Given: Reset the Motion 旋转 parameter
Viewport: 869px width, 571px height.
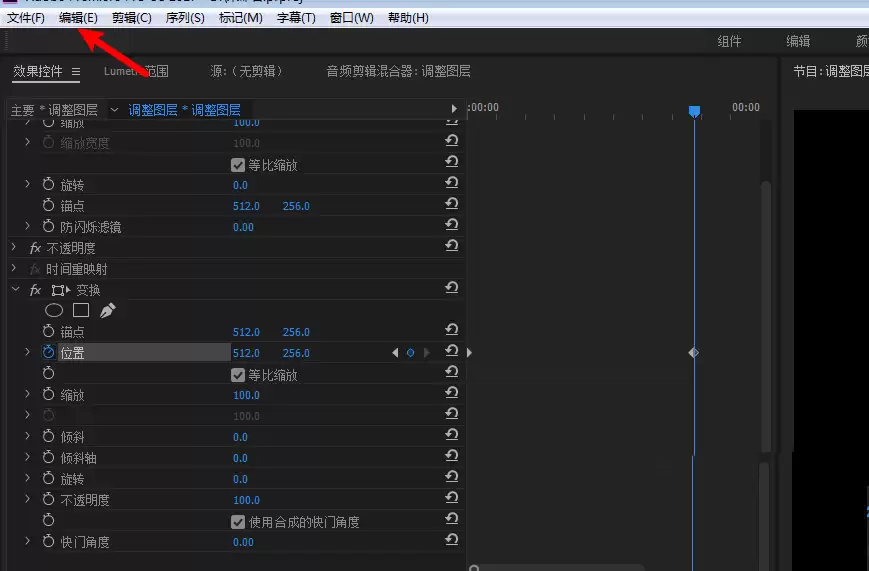Looking at the screenshot, I should (452, 182).
